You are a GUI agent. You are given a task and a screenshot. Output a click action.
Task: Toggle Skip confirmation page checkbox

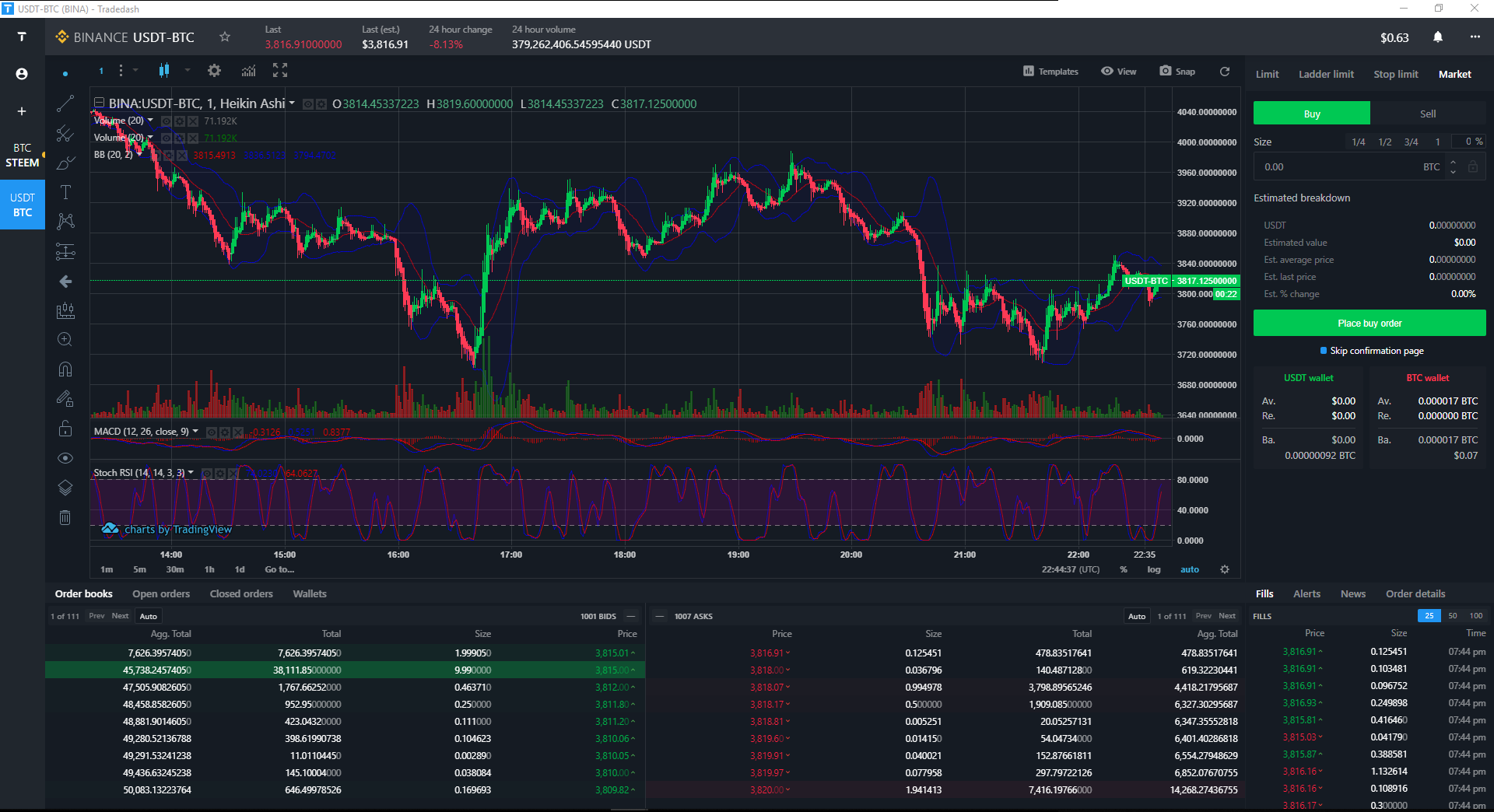point(1324,351)
